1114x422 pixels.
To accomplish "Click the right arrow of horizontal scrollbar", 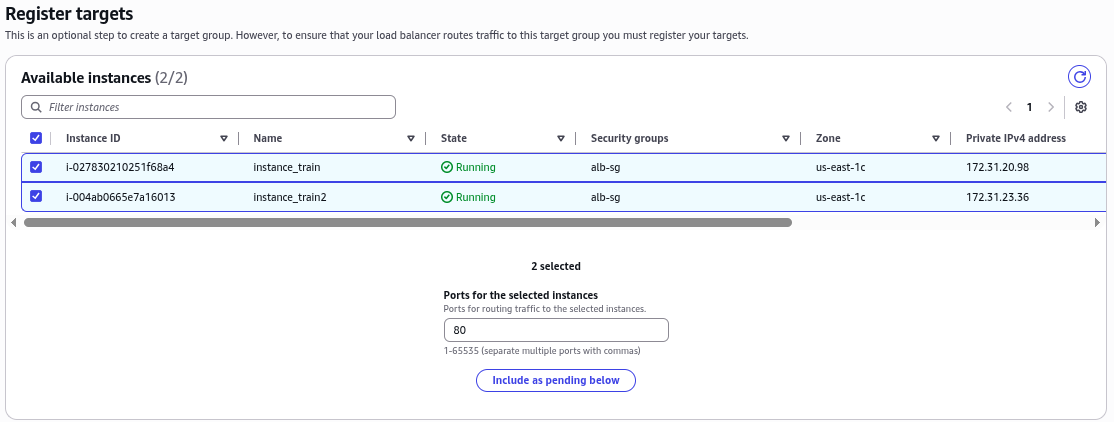I will [x=1098, y=222].
